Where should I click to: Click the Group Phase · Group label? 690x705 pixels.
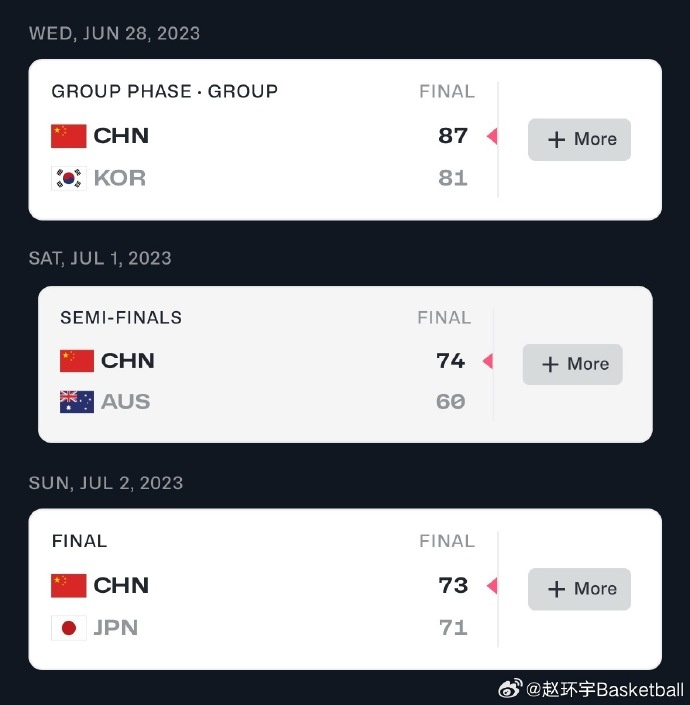pyautogui.click(x=165, y=92)
